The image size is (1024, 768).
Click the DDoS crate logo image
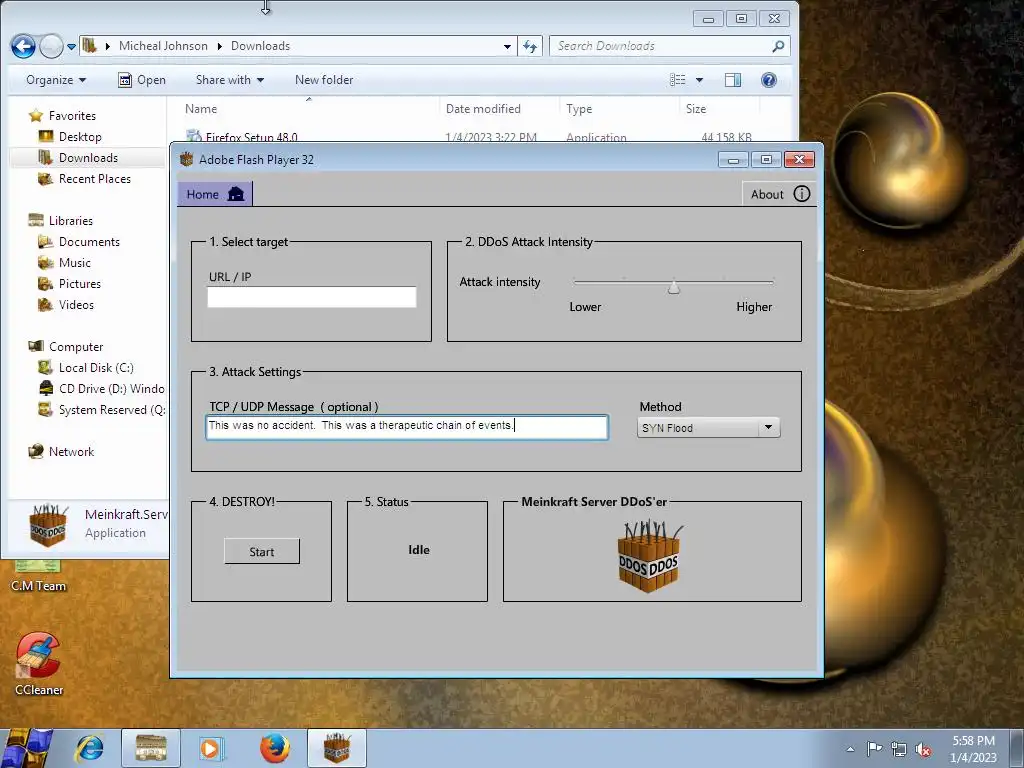click(649, 556)
